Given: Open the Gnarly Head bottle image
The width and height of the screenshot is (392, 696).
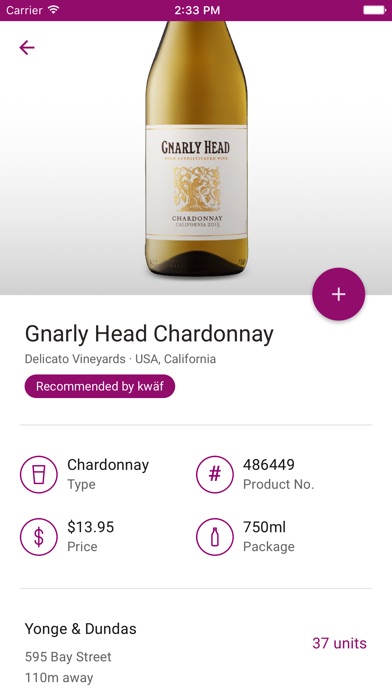Looking at the screenshot, I should [x=196, y=149].
